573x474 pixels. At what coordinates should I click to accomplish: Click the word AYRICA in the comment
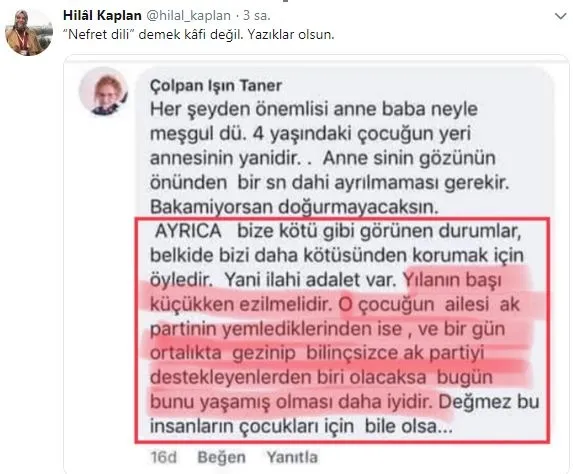click(x=188, y=231)
